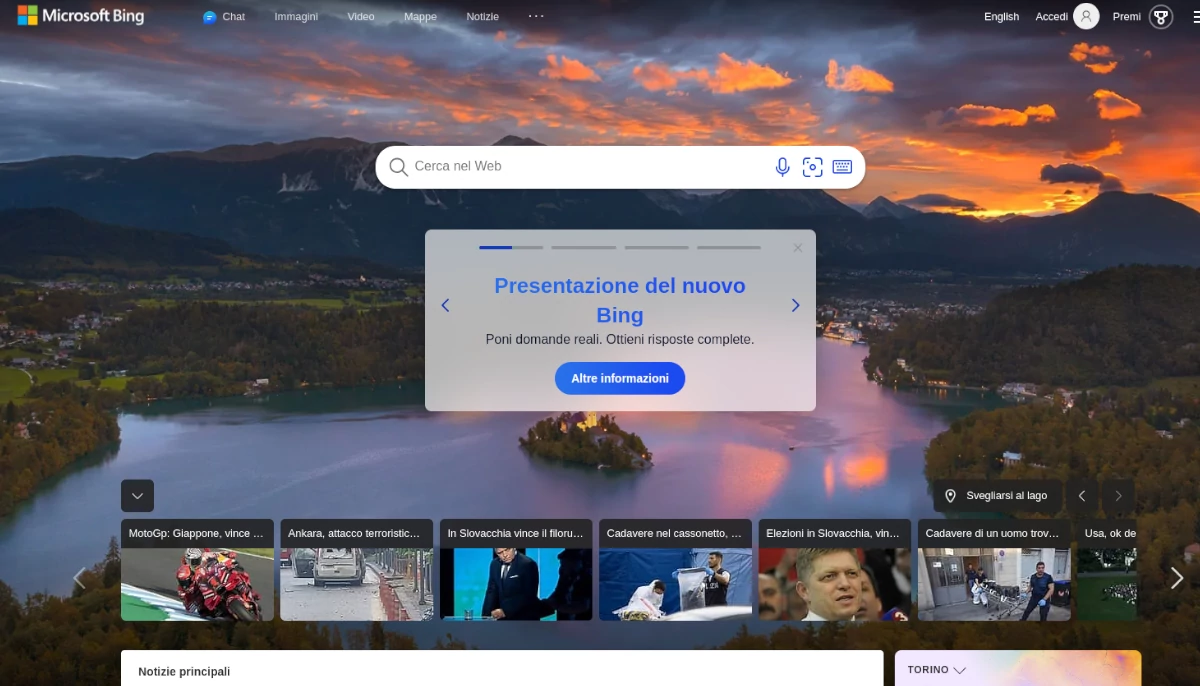Open the Cadavere nel cassonetto news card
This screenshot has width=1200, height=686.
pyautogui.click(x=675, y=570)
